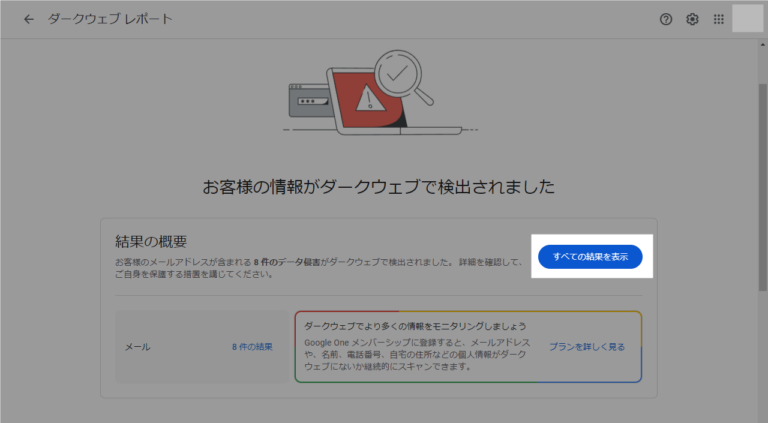Select the メール results card

tap(202, 347)
